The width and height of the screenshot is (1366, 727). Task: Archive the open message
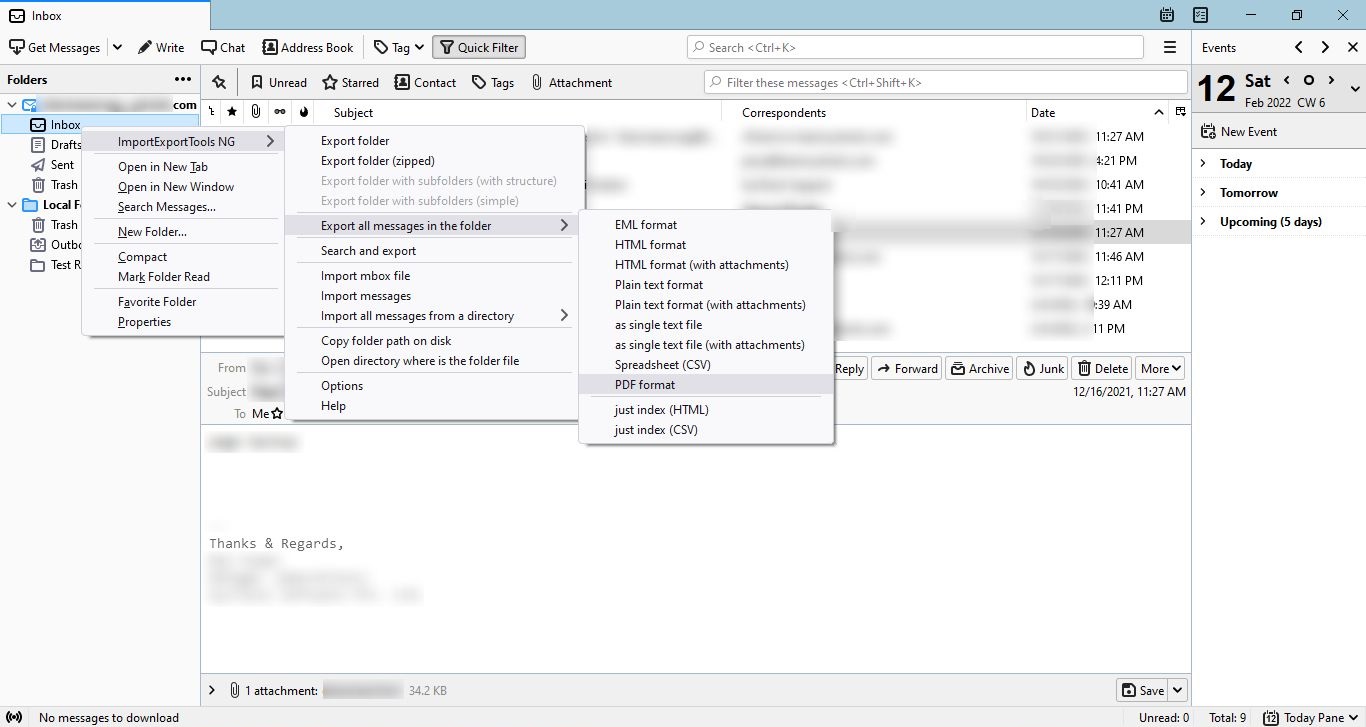[x=979, y=368]
